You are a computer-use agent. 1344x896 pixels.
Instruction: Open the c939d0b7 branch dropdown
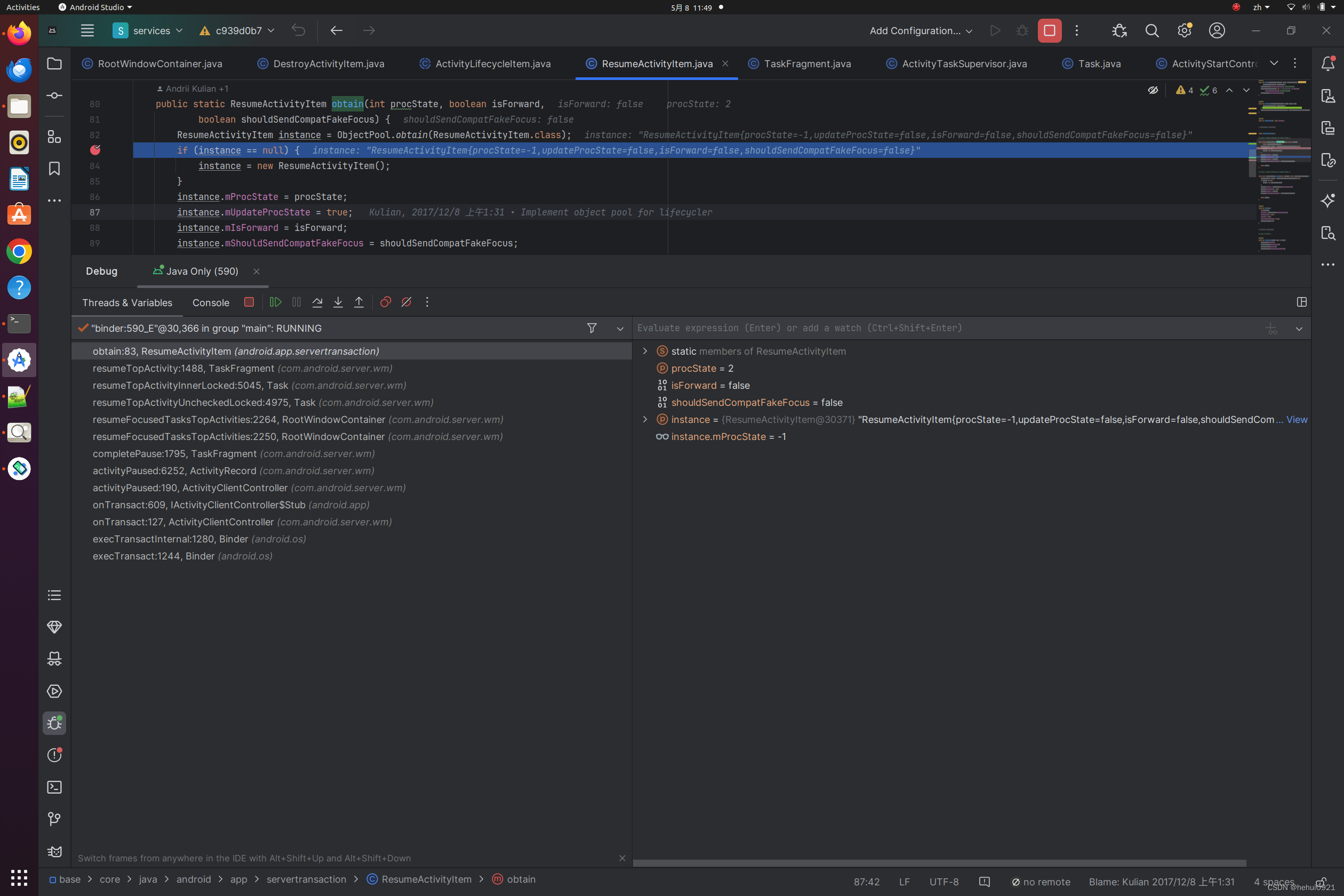tap(237, 31)
